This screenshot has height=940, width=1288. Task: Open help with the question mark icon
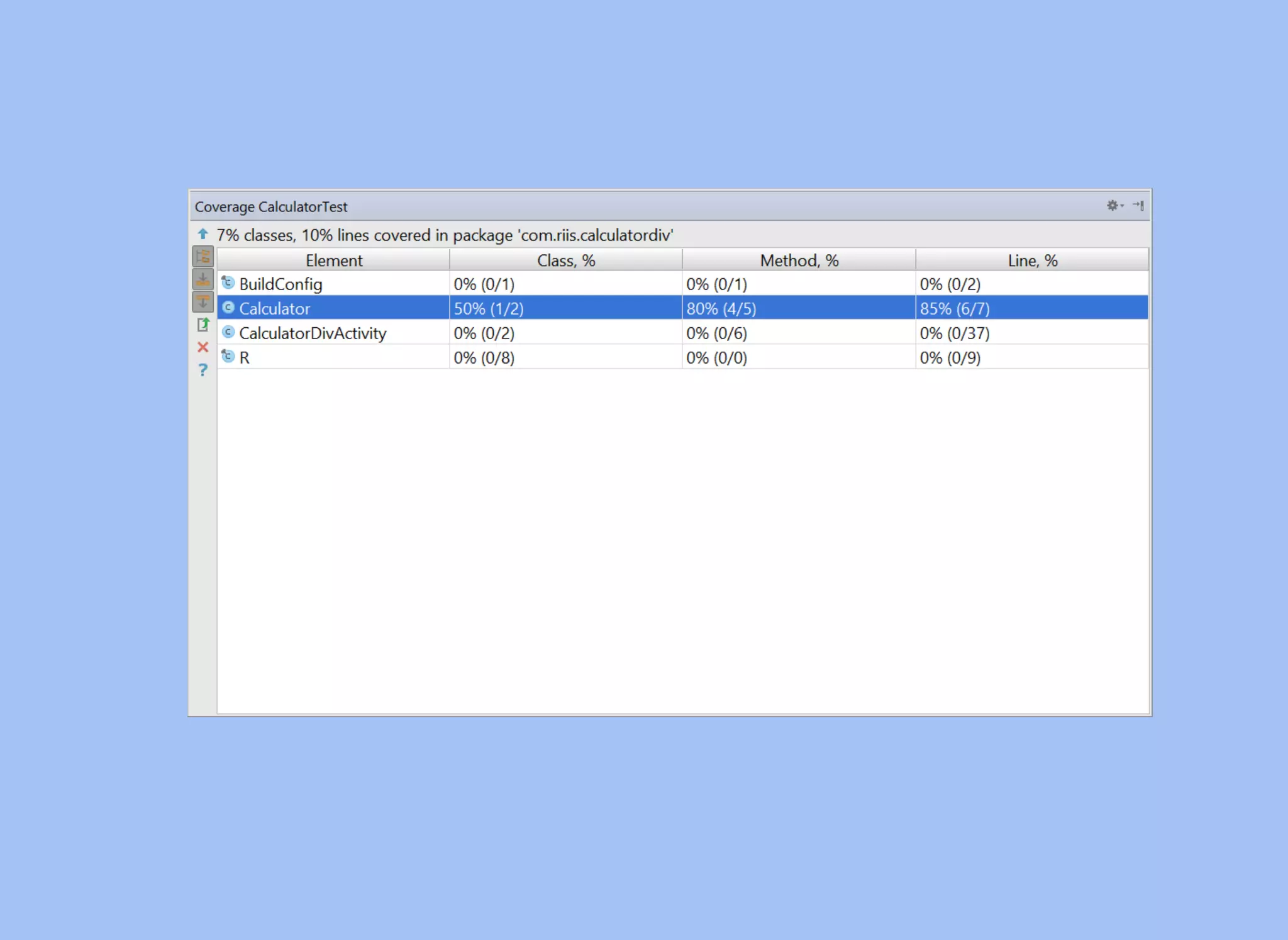tap(203, 370)
